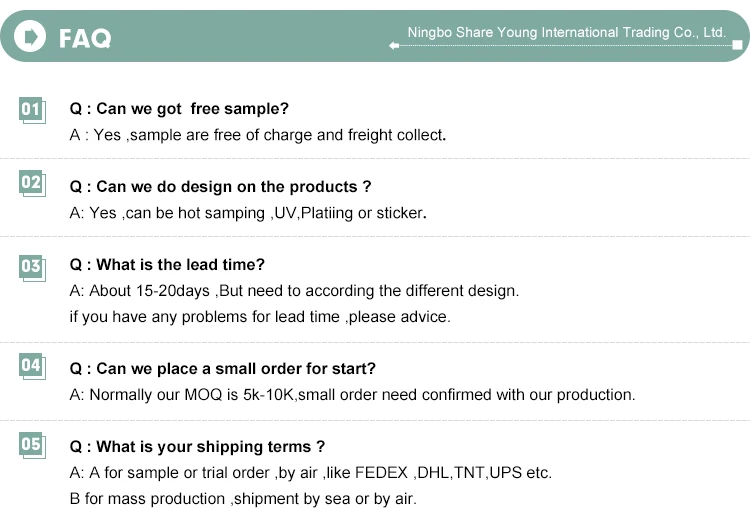Click the FAQ header title
Image resolution: width=750 pixels, height=526 pixels.
(85, 38)
